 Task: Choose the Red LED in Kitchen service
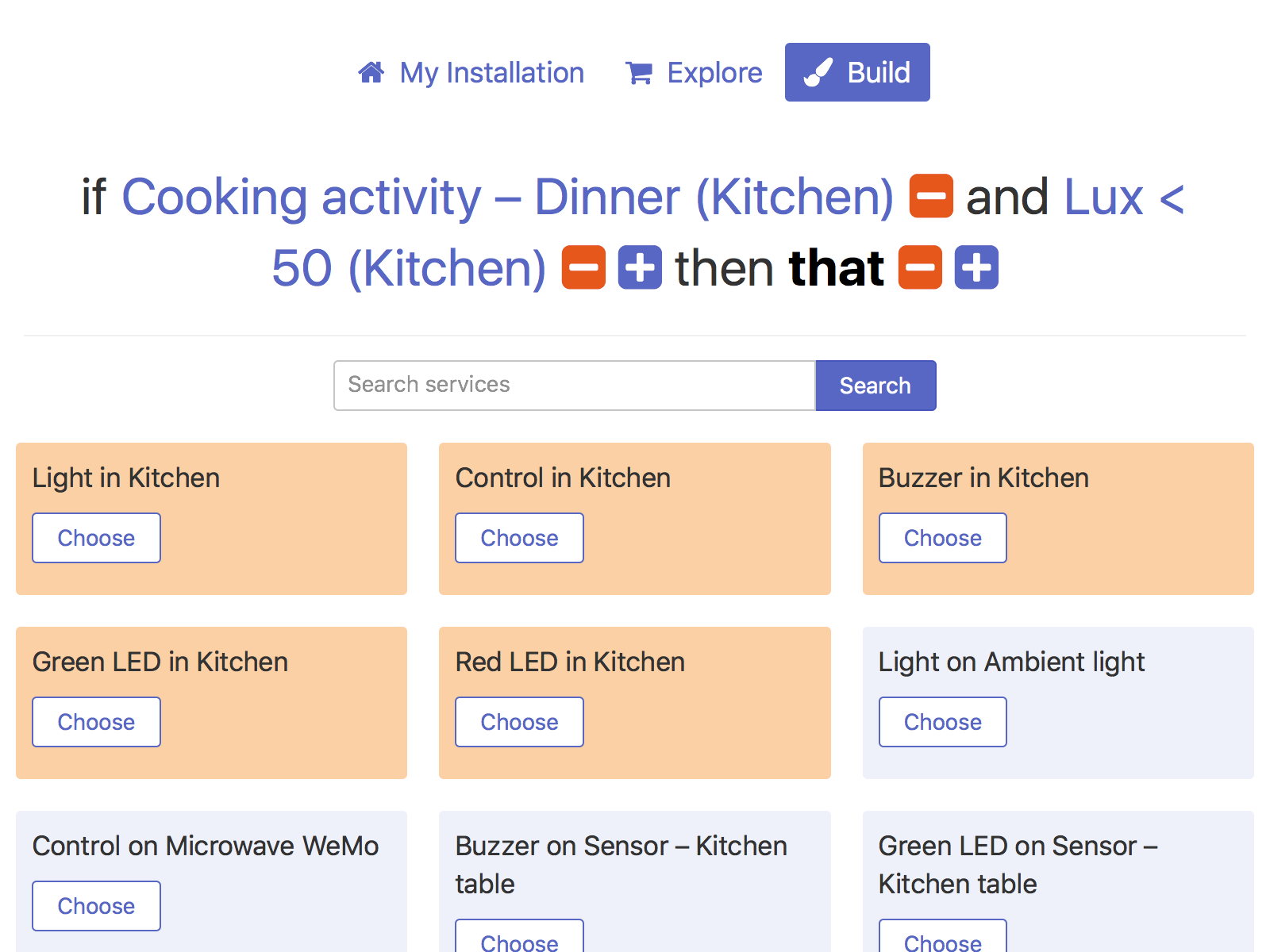[519, 722]
